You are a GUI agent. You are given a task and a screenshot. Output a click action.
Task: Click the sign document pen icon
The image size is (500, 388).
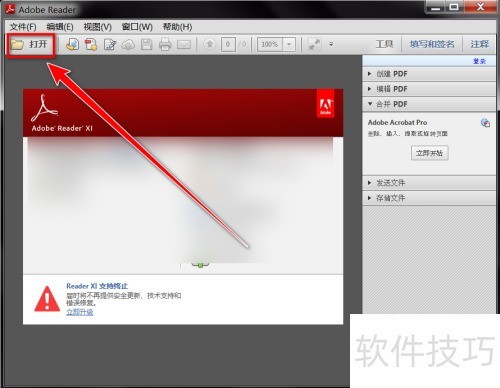point(109,44)
